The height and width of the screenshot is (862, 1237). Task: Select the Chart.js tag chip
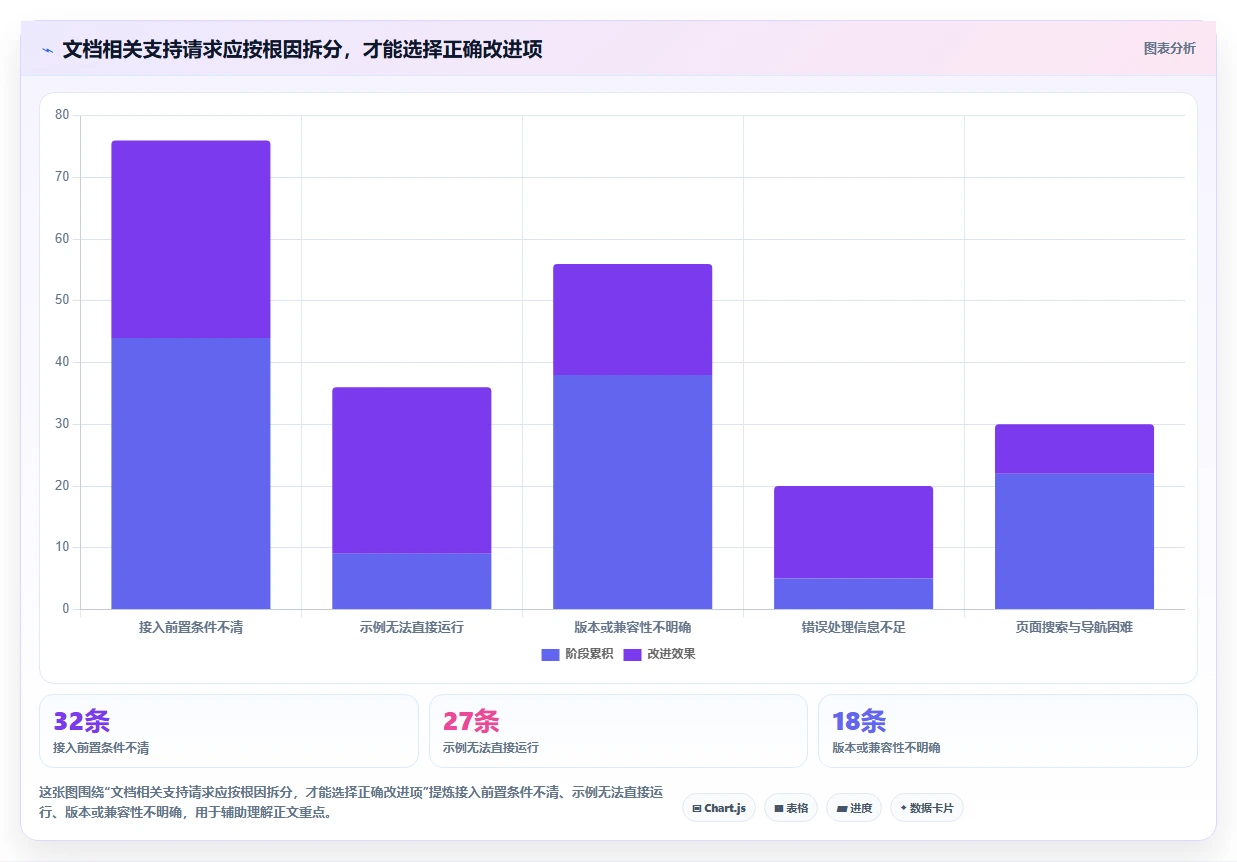pyautogui.click(x=719, y=808)
